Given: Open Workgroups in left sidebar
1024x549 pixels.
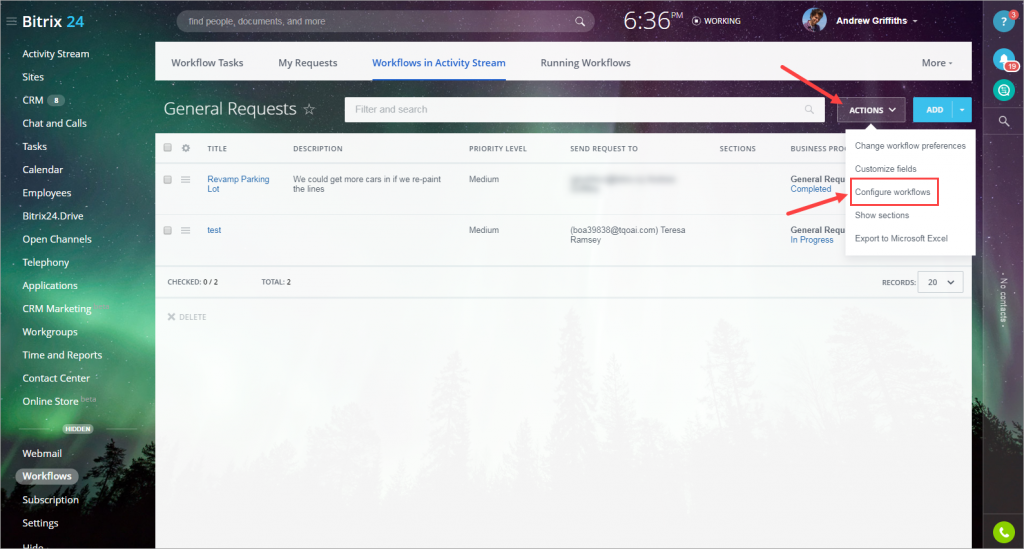Looking at the screenshot, I should click(x=50, y=332).
